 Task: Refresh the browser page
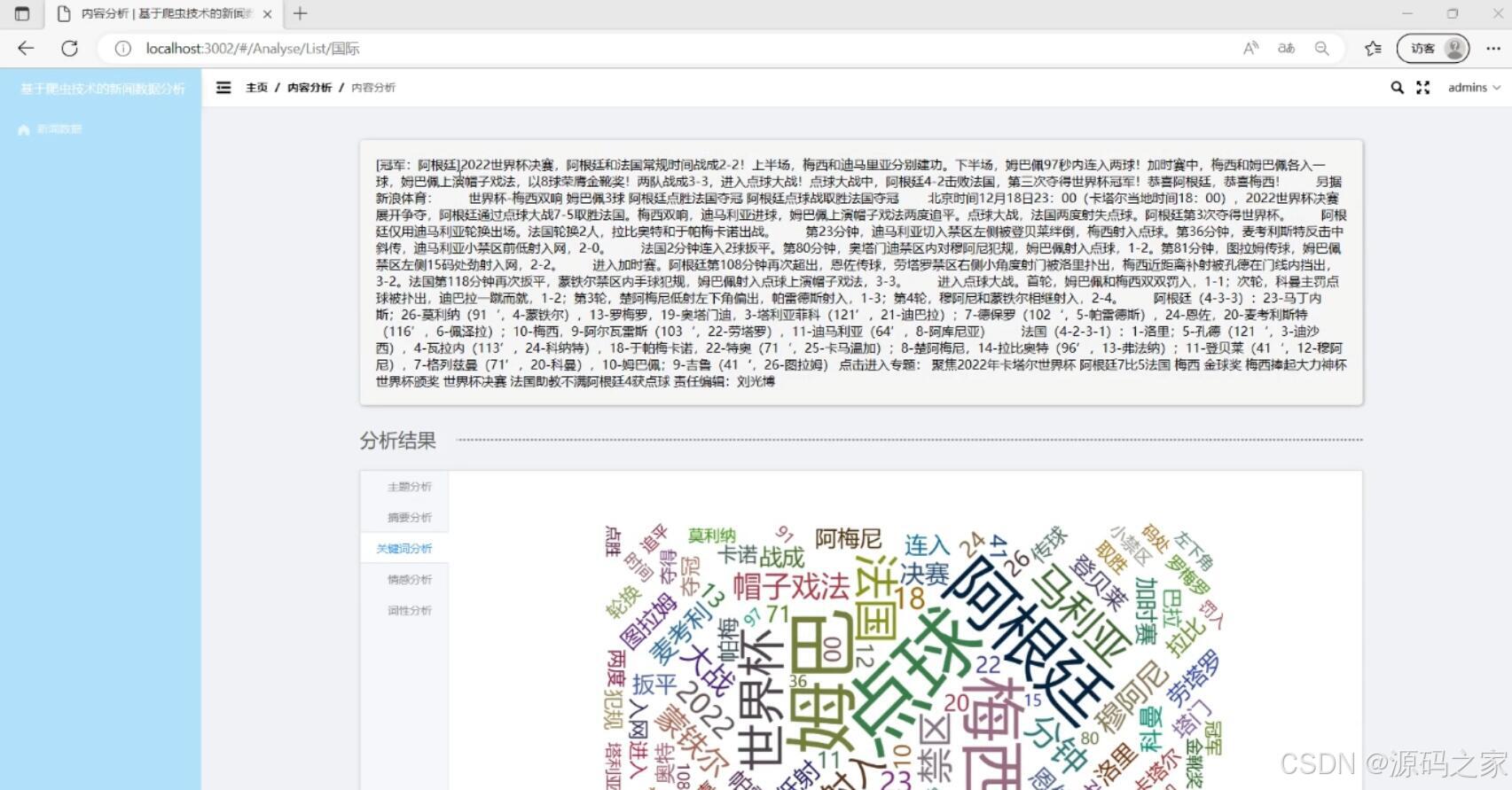(x=70, y=49)
